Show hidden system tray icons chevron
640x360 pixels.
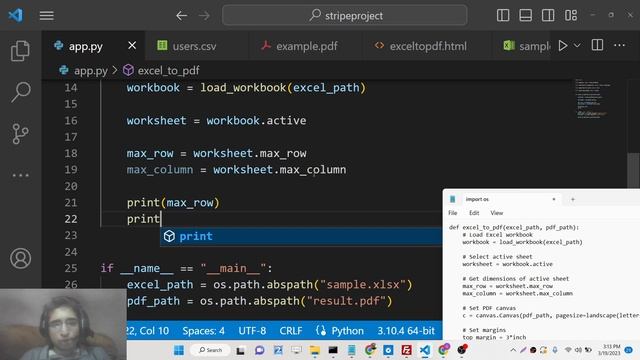[x=513, y=350]
